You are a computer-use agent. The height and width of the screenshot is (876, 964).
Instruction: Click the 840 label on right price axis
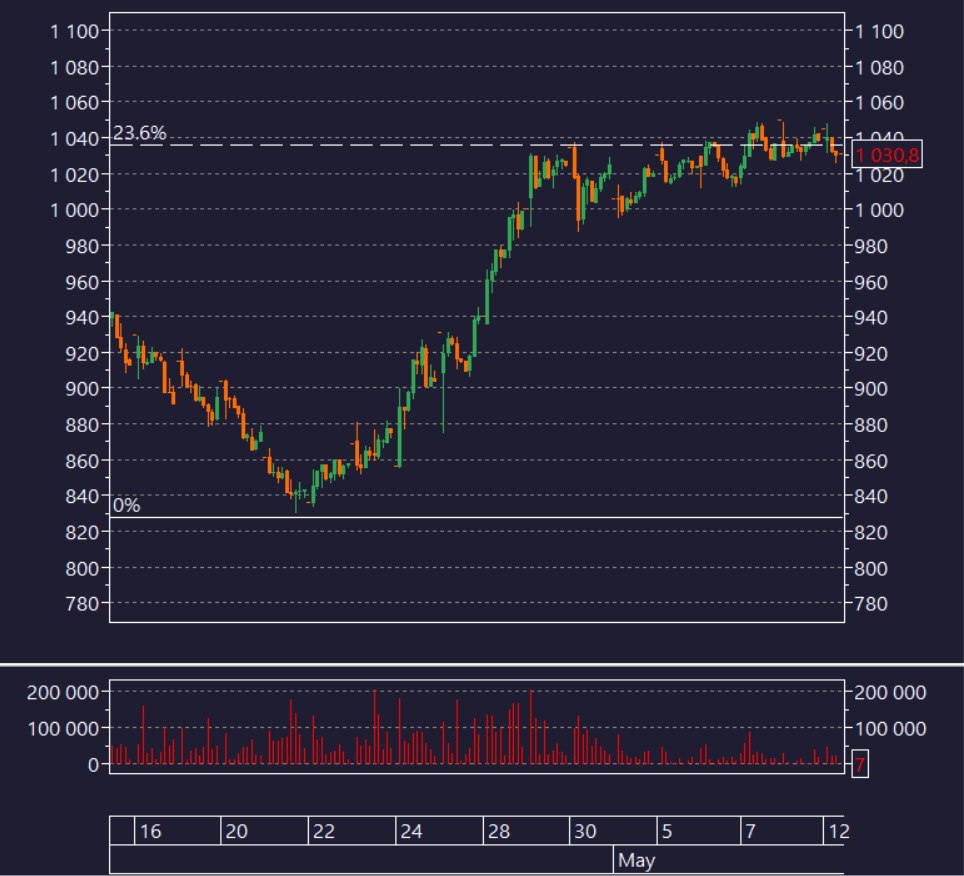(871, 496)
